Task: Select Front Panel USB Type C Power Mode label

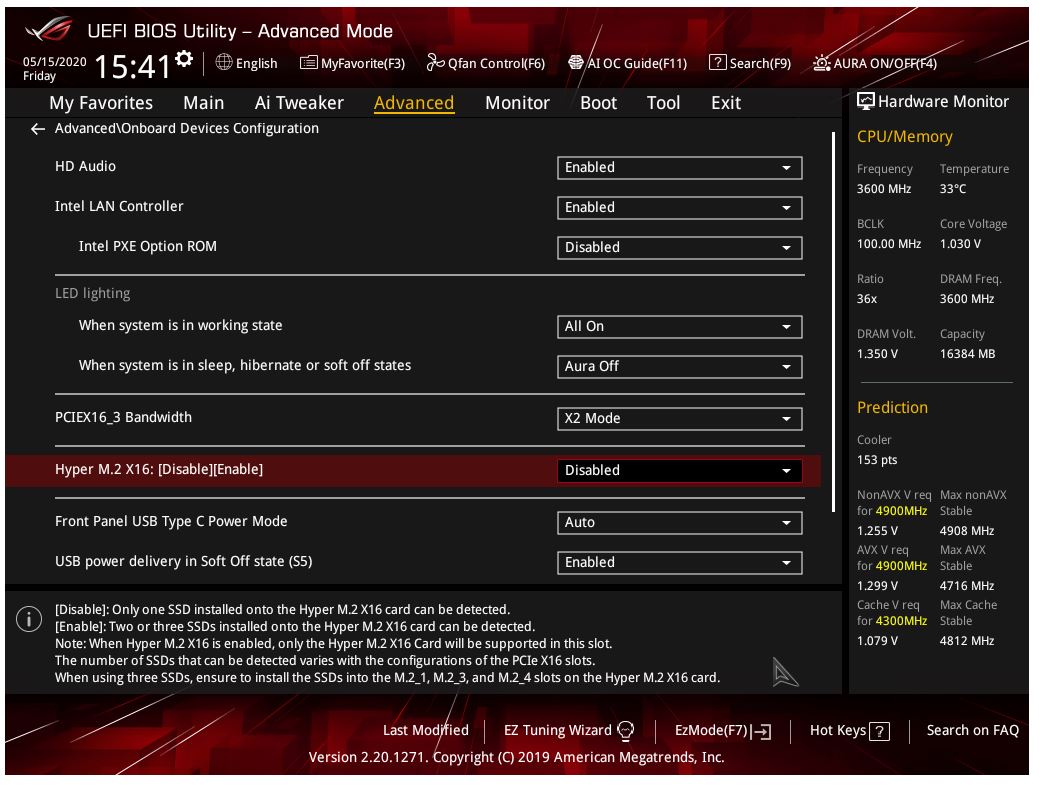Action: pyautogui.click(x=171, y=521)
